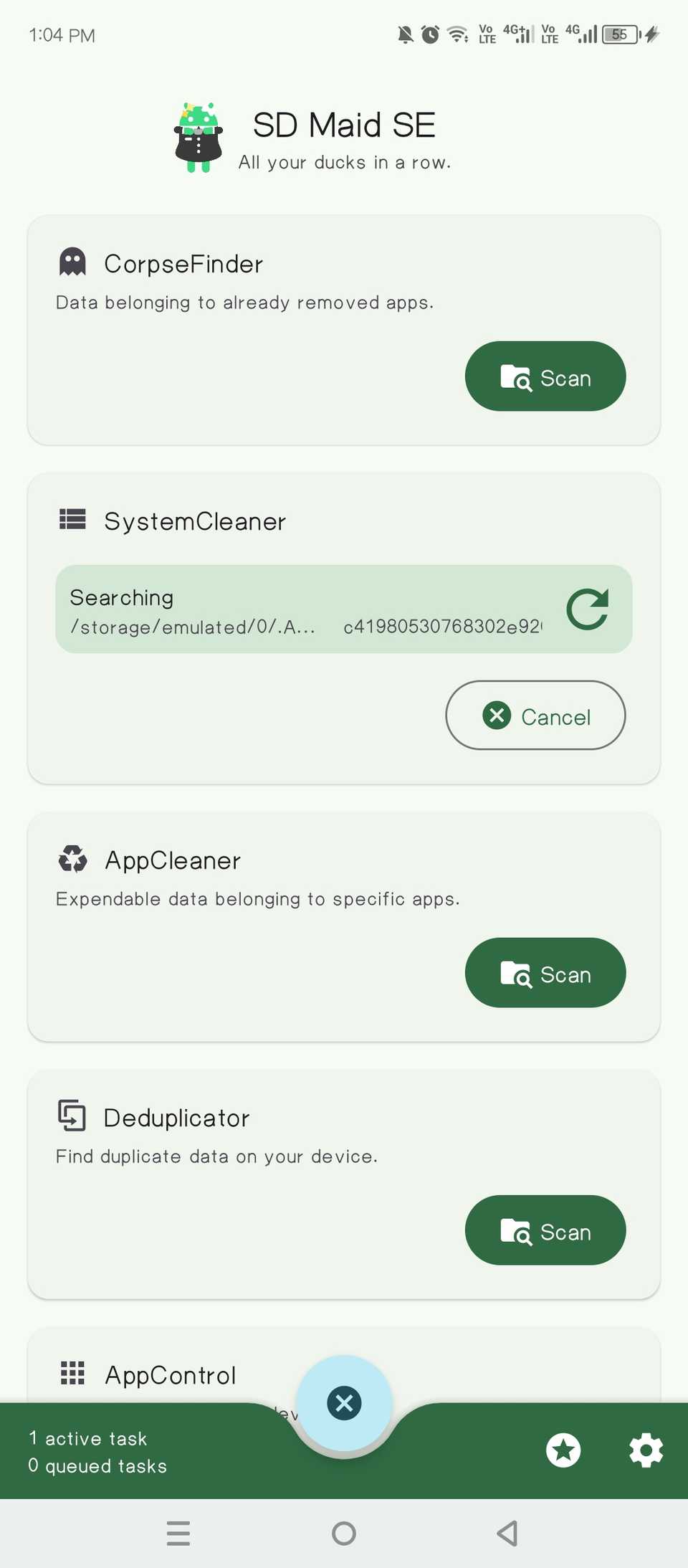Tap the '1 active task' status text
This screenshot has width=688, height=1568.
click(87, 1438)
